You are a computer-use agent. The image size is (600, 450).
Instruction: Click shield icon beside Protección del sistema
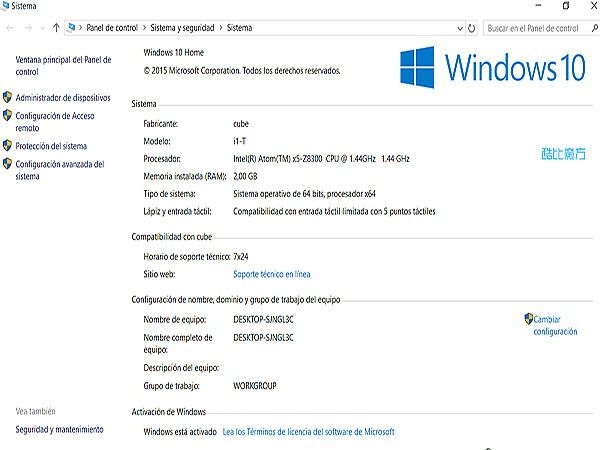7,145
